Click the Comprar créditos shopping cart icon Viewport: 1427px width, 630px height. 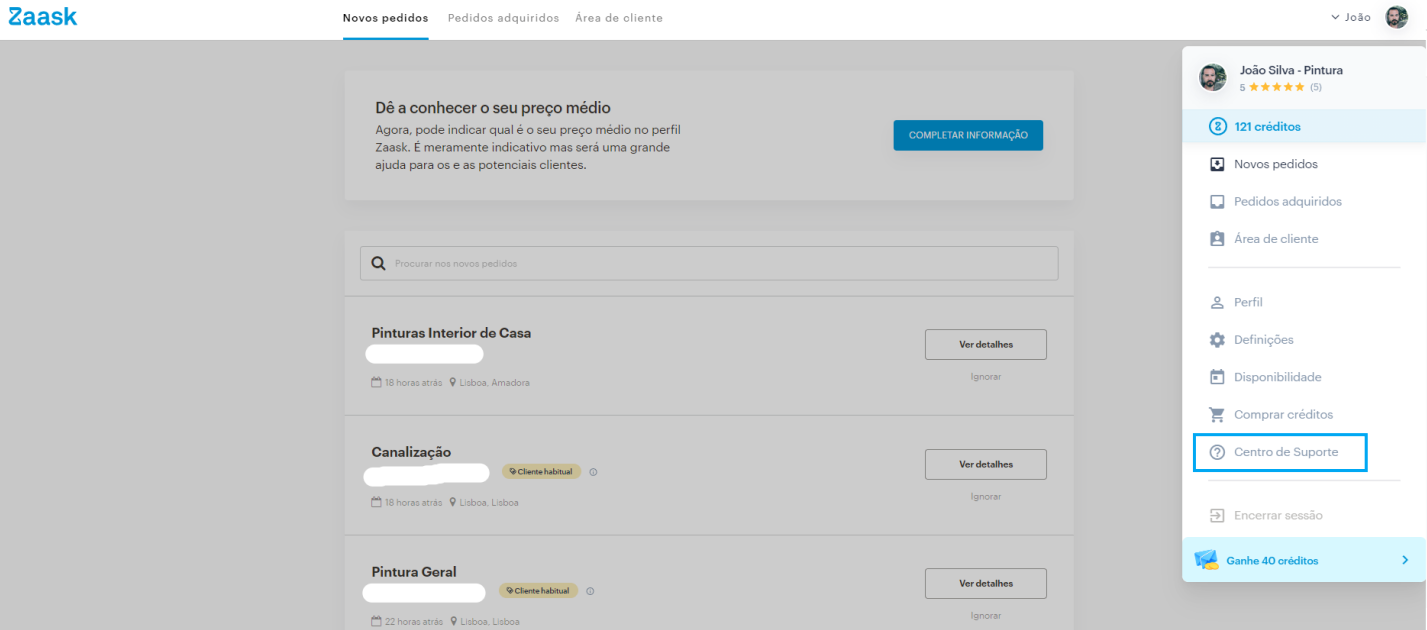pyautogui.click(x=1217, y=414)
